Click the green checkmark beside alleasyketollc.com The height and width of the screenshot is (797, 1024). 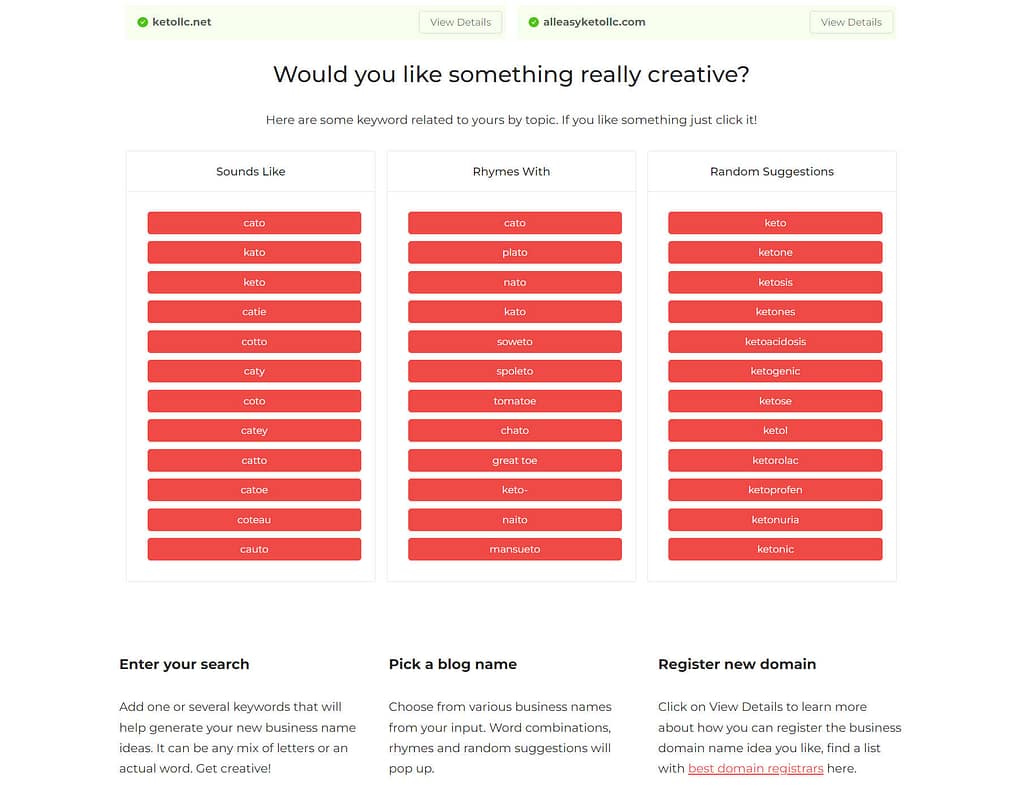point(534,22)
